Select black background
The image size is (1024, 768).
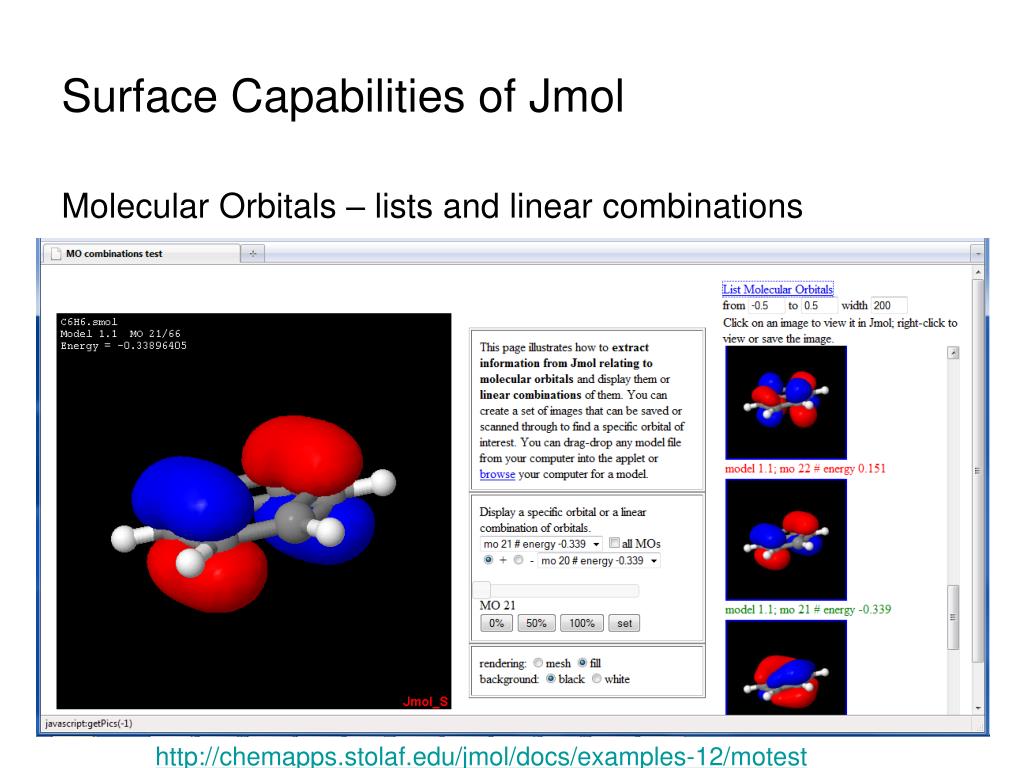551,679
